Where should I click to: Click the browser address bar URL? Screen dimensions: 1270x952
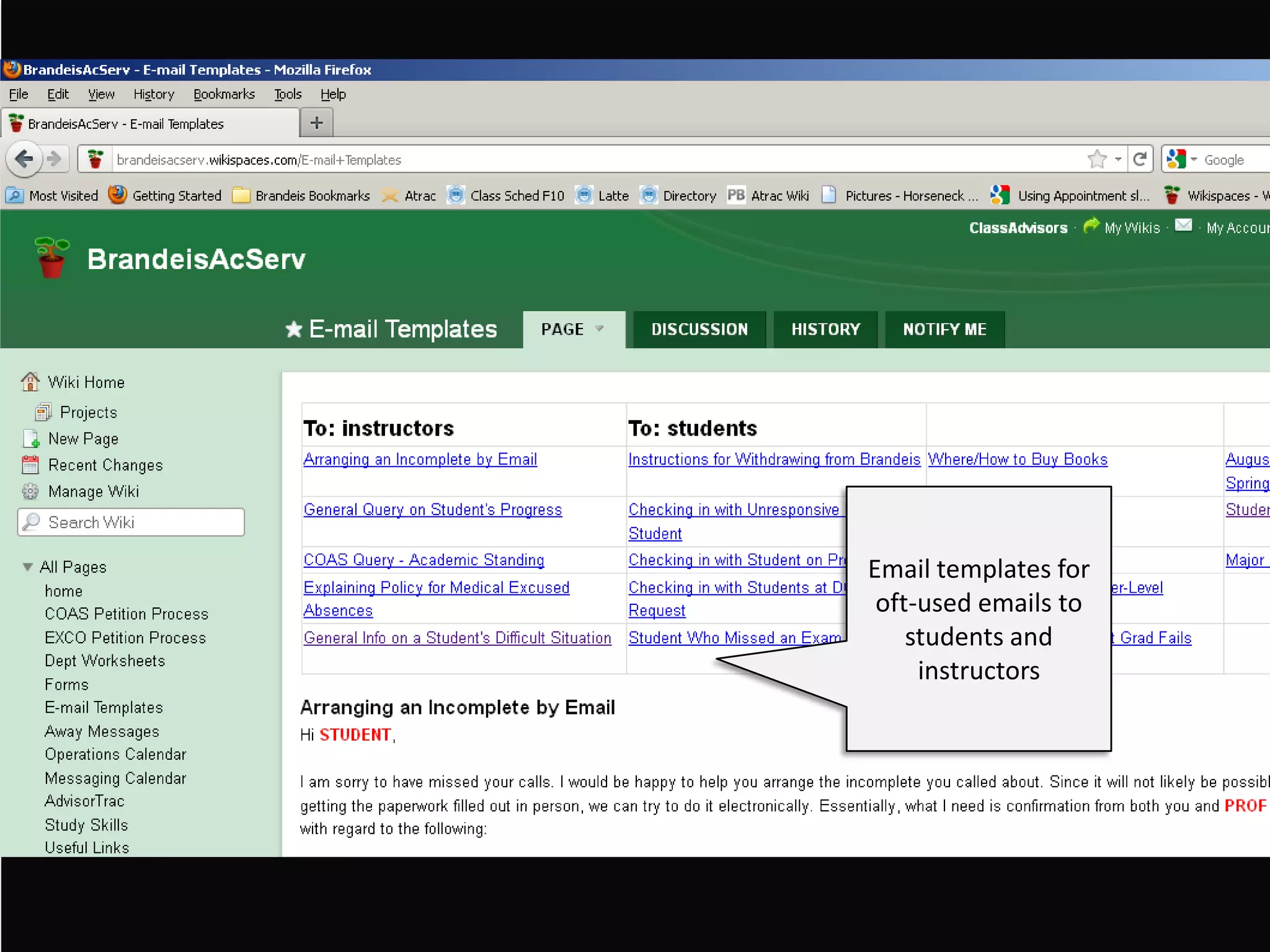pos(259,160)
